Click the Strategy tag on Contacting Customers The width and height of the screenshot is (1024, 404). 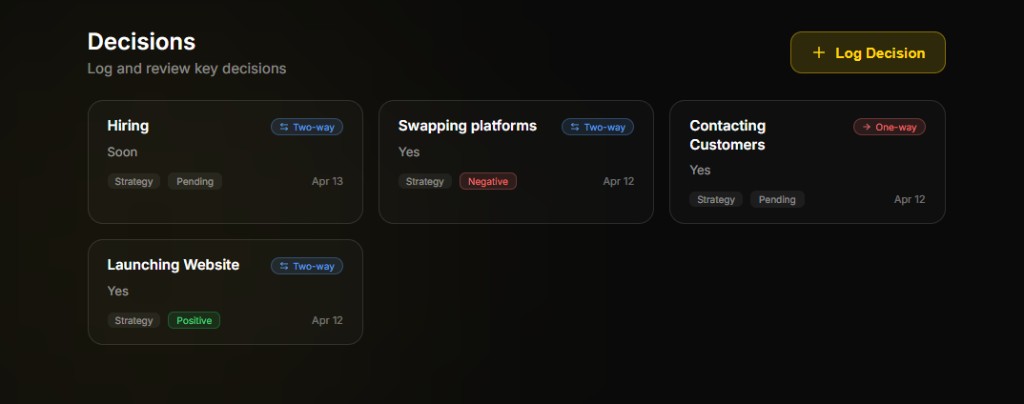pyautogui.click(x=716, y=200)
